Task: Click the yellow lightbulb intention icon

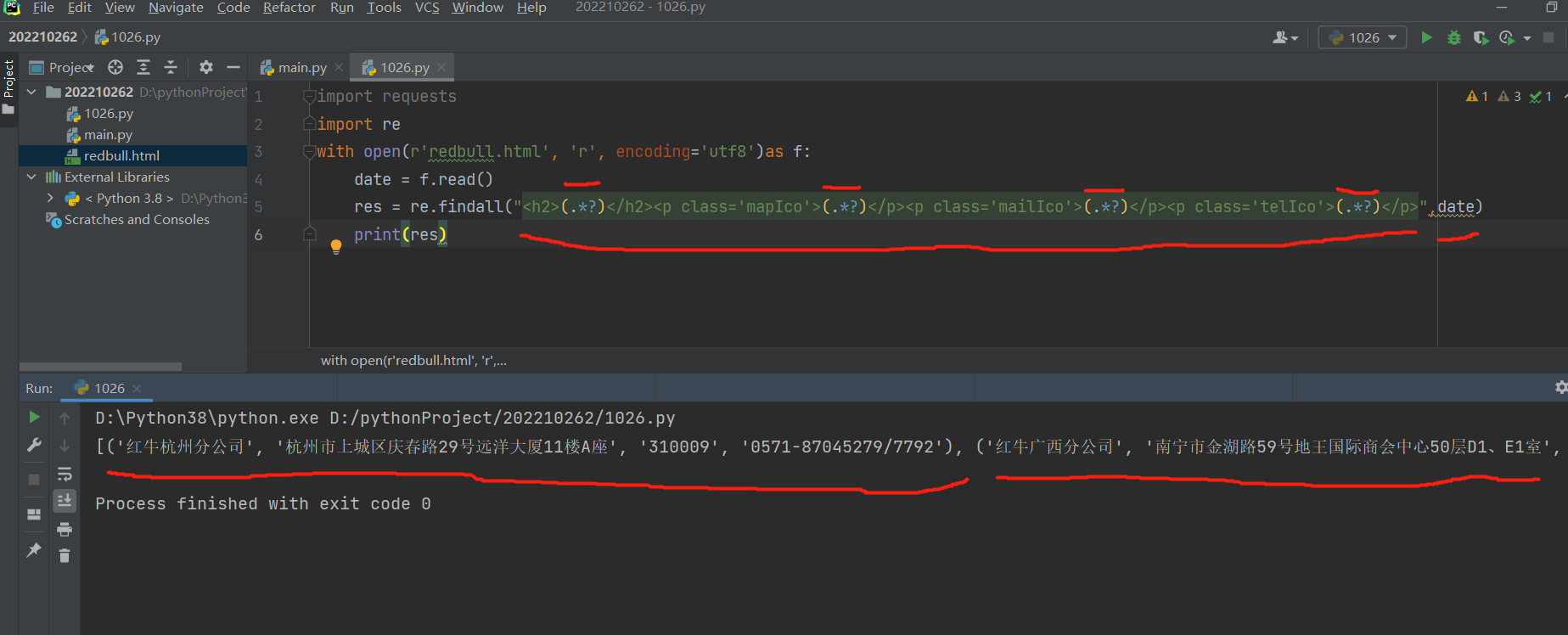Action: (x=336, y=247)
